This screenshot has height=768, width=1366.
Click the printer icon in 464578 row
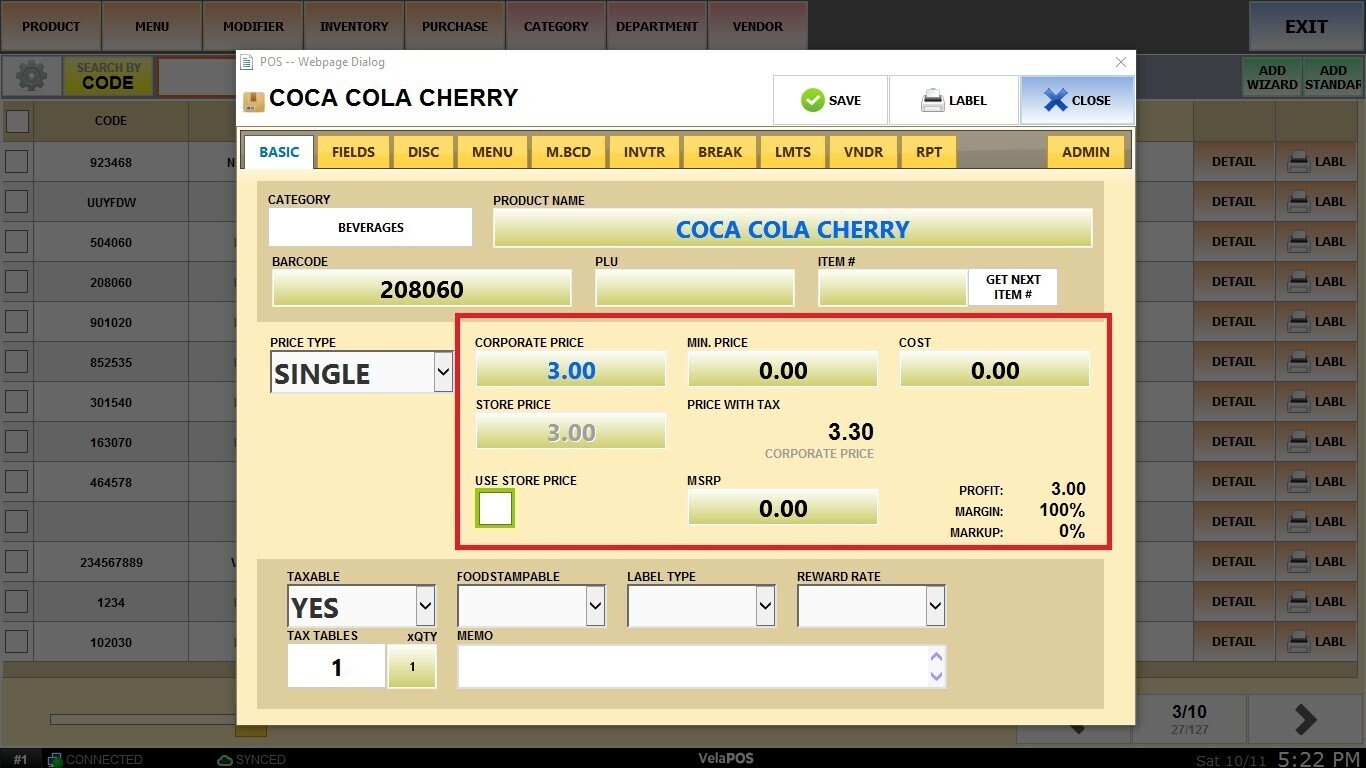(1298, 482)
